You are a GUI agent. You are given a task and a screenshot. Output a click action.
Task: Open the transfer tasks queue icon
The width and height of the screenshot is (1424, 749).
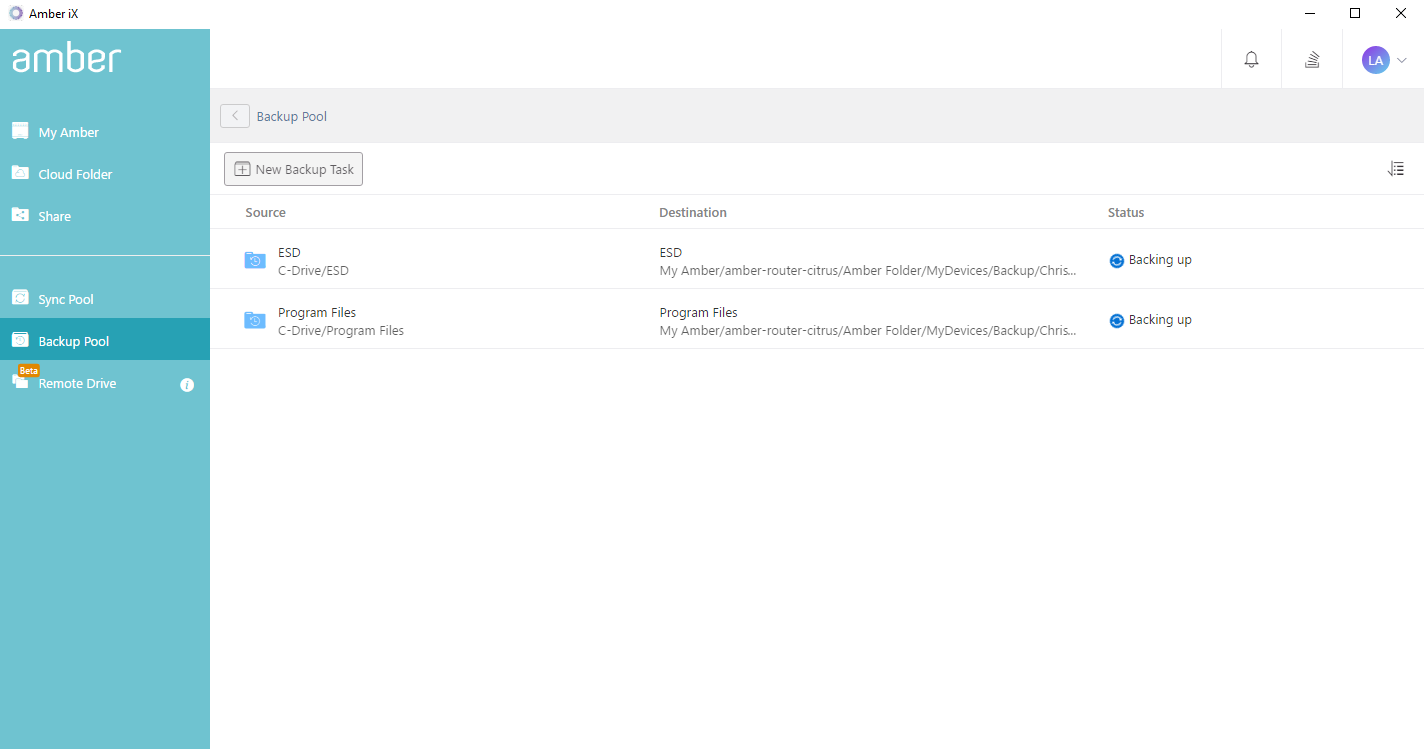point(1311,59)
